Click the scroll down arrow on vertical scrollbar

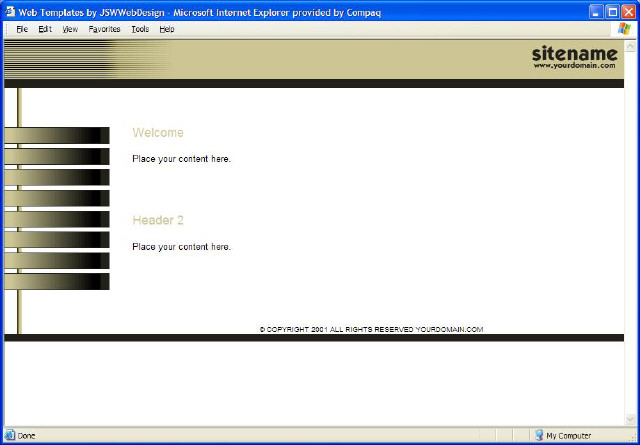[x=629, y=419]
